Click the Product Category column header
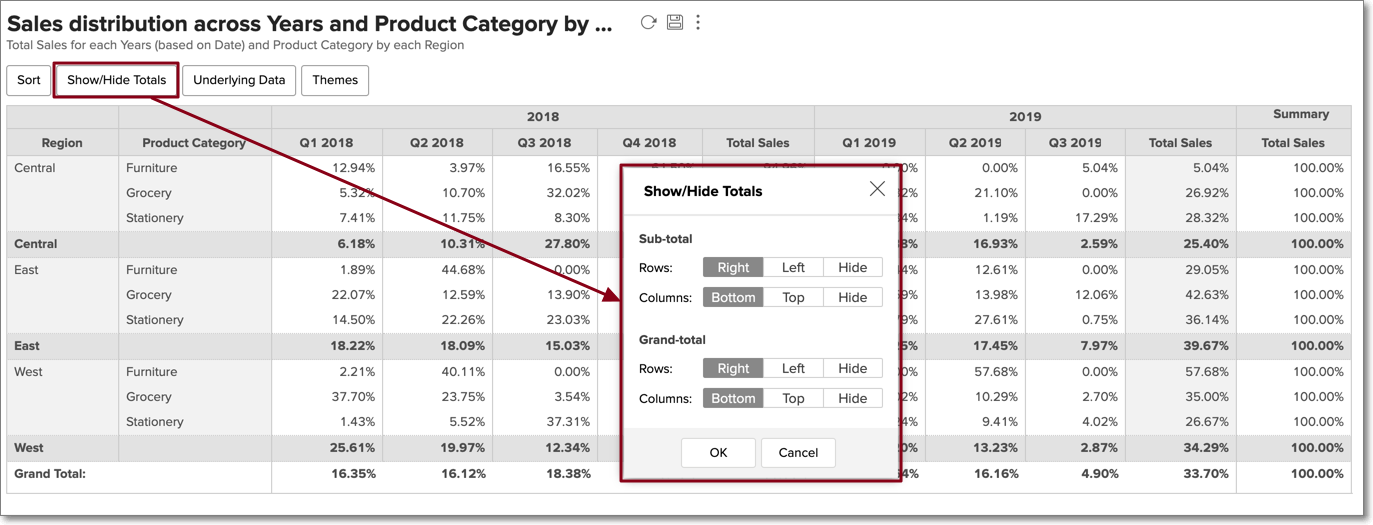 pyautogui.click(x=194, y=143)
